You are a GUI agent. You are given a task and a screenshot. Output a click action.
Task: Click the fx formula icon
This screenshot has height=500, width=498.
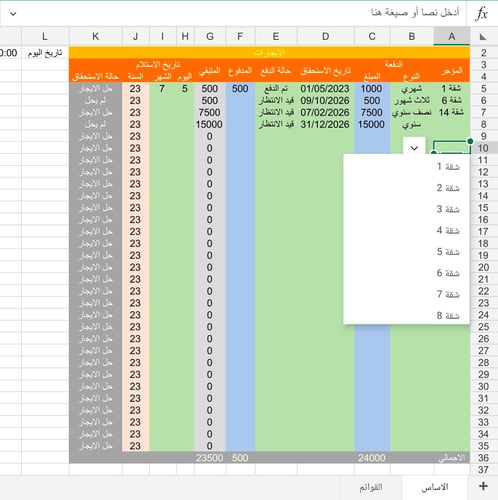[x=482, y=14]
